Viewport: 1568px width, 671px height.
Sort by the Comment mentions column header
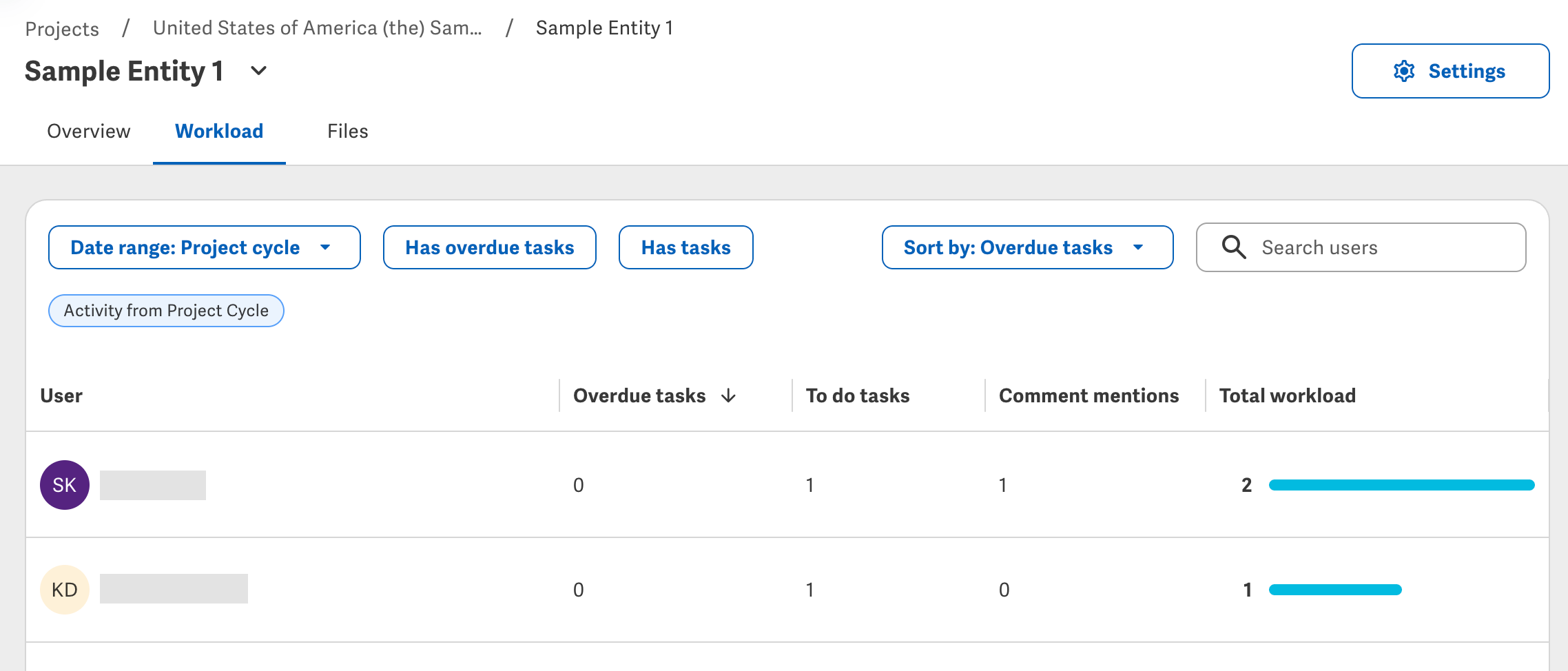[x=1089, y=395]
